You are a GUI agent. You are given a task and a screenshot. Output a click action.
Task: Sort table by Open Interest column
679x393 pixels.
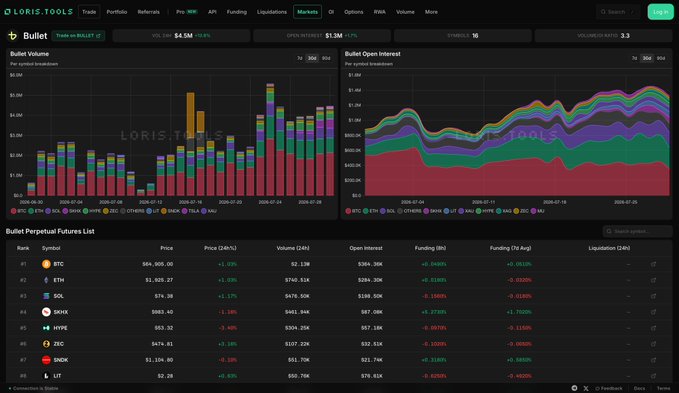366,248
